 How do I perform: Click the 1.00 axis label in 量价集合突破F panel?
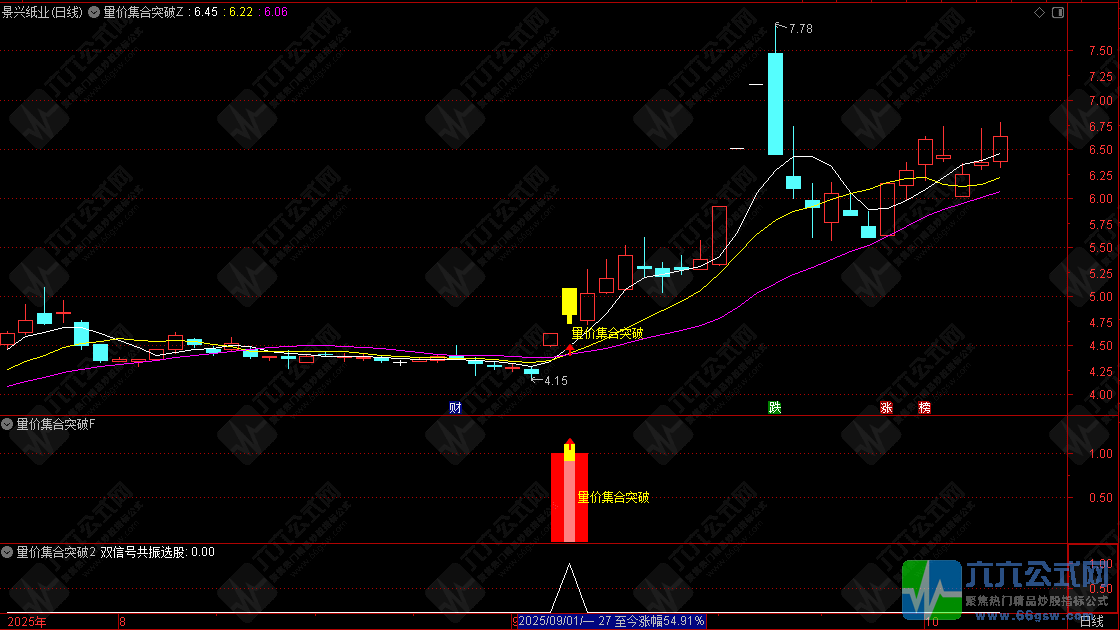click(x=1101, y=454)
